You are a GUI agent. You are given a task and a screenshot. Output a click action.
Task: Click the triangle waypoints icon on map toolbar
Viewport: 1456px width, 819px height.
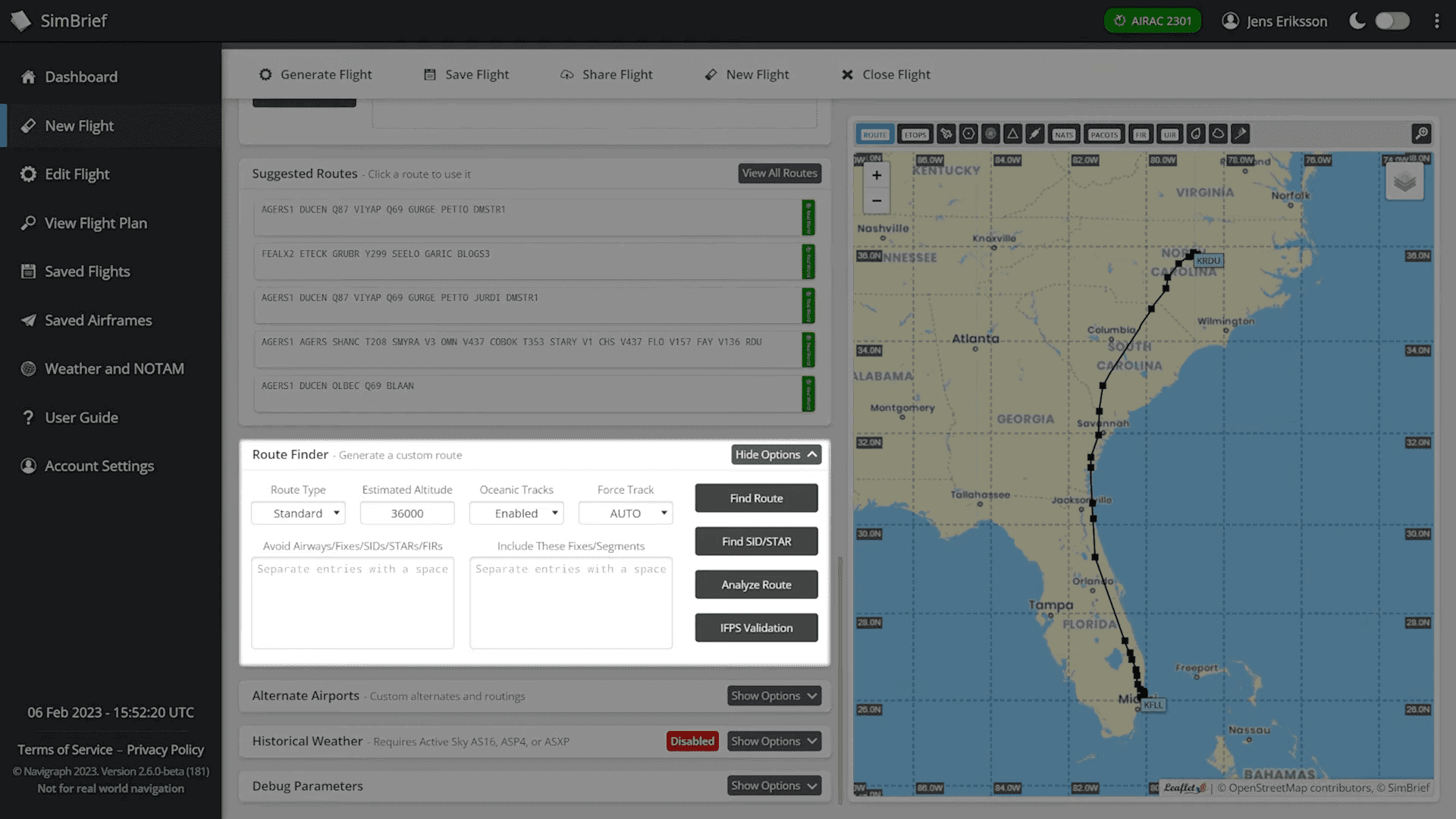pyautogui.click(x=1012, y=134)
